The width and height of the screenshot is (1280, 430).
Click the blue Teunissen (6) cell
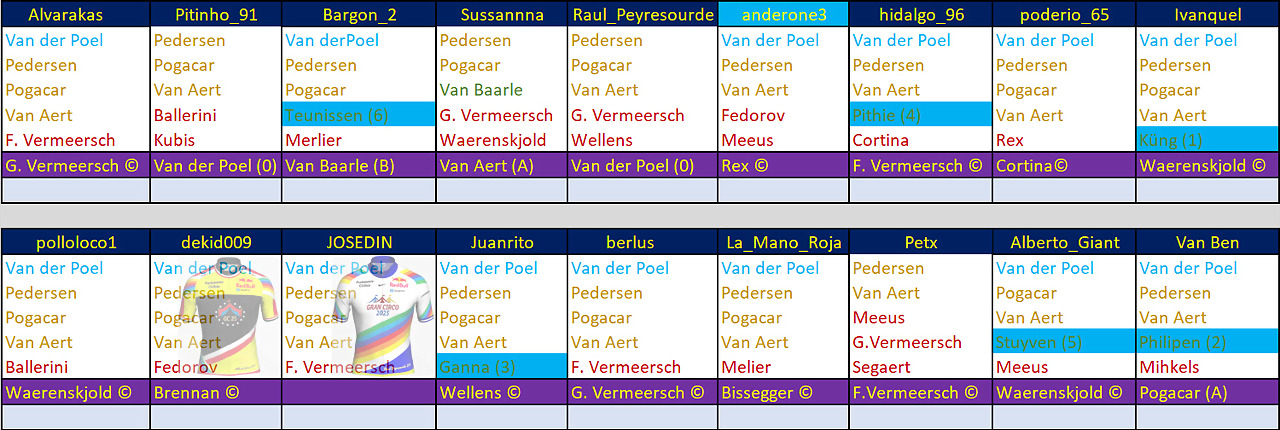[x=359, y=115]
